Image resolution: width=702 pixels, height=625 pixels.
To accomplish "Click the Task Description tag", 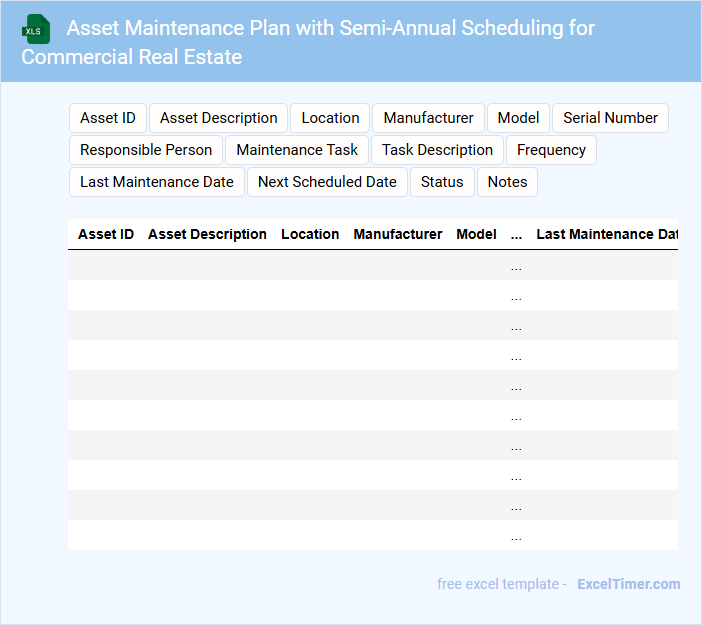I will (x=437, y=150).
